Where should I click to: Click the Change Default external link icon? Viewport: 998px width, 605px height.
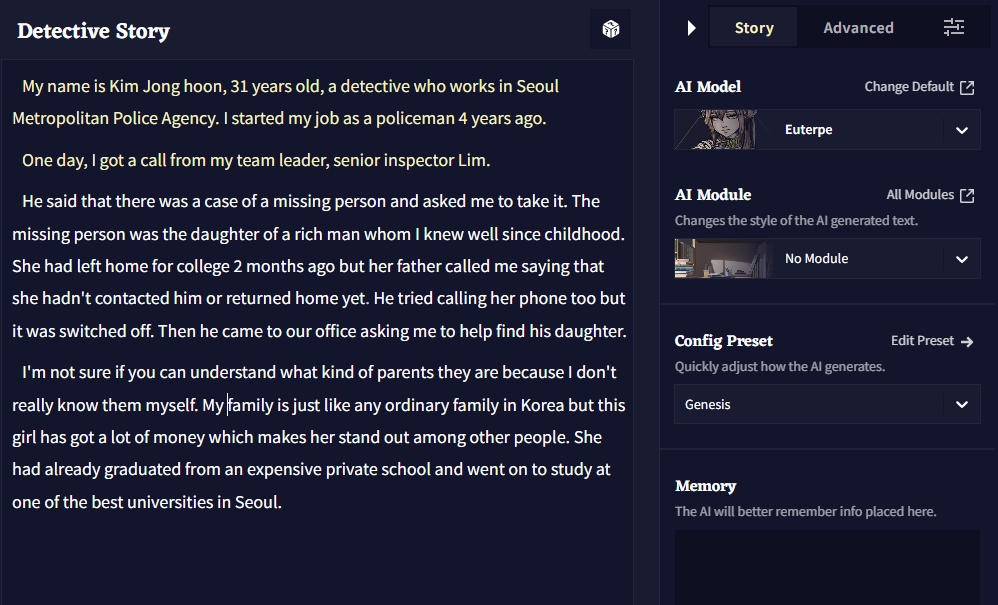(967, 87)
